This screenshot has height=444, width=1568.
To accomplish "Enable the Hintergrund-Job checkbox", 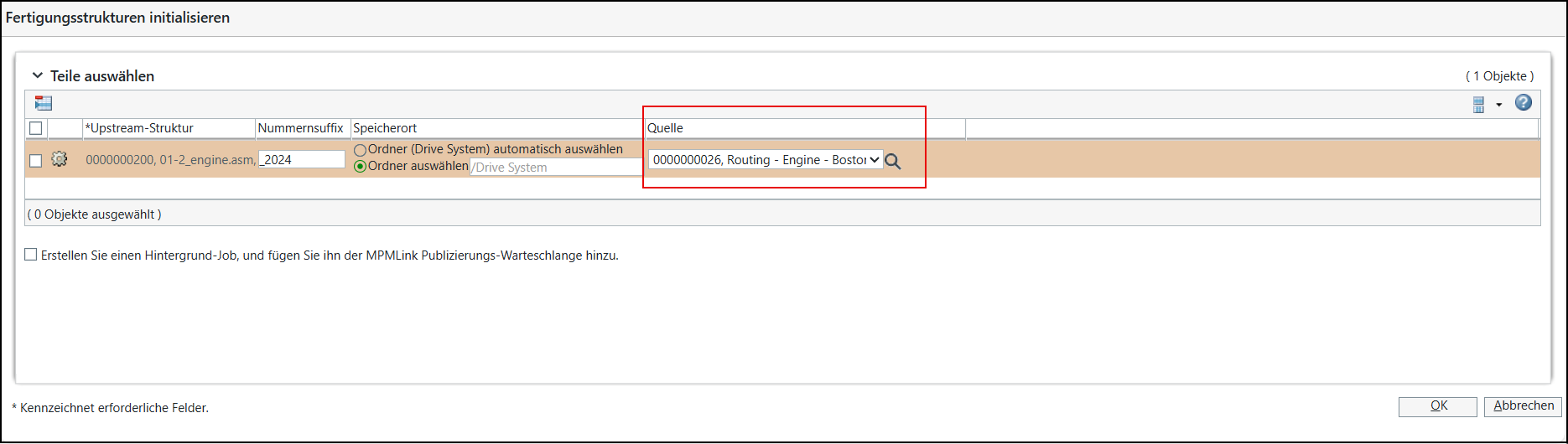I will (x=31, y=255).
